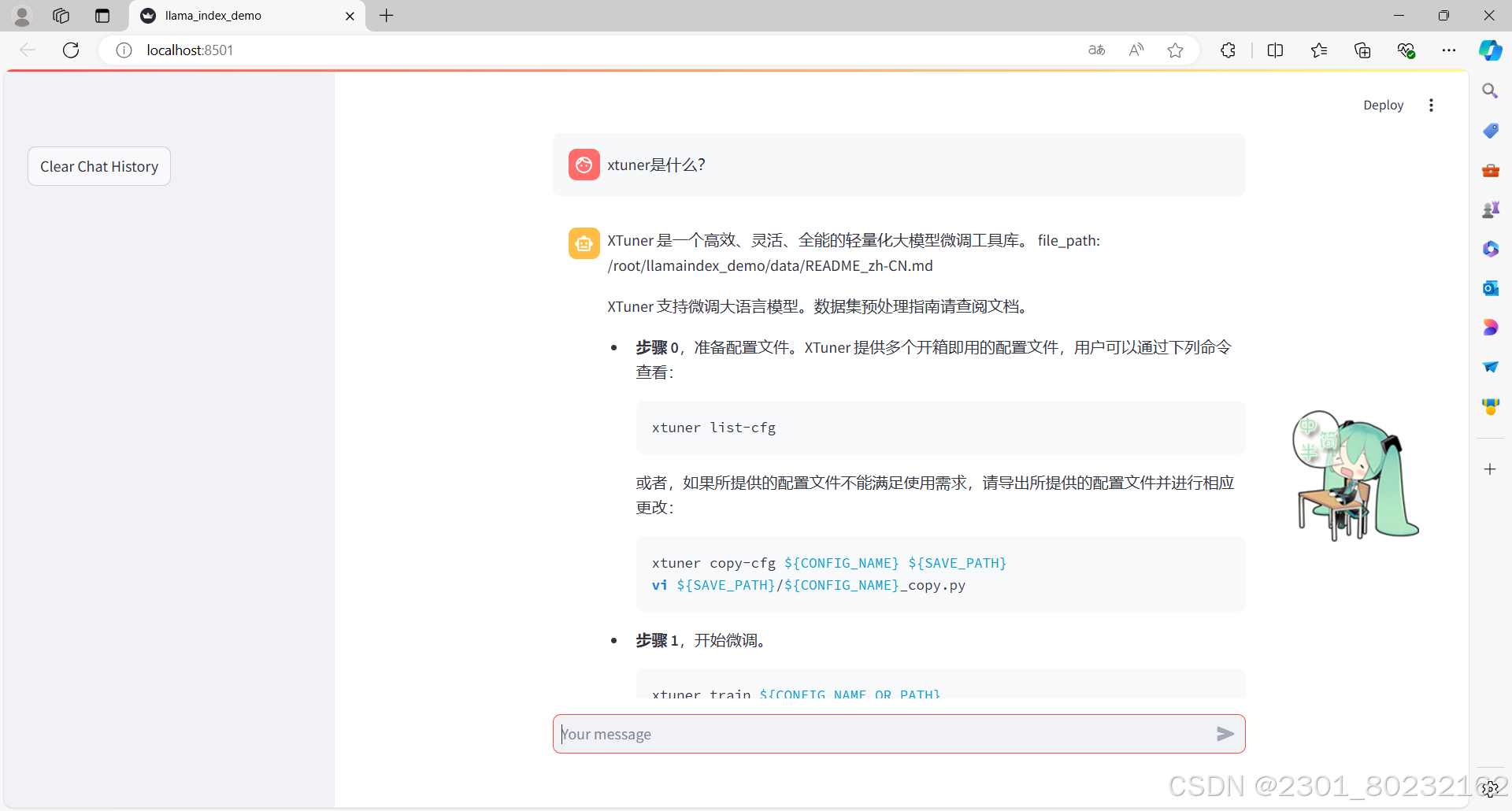Click the vi ${SAVE_PATH} code line
The image size is (1512, 811).
(809, 585)
